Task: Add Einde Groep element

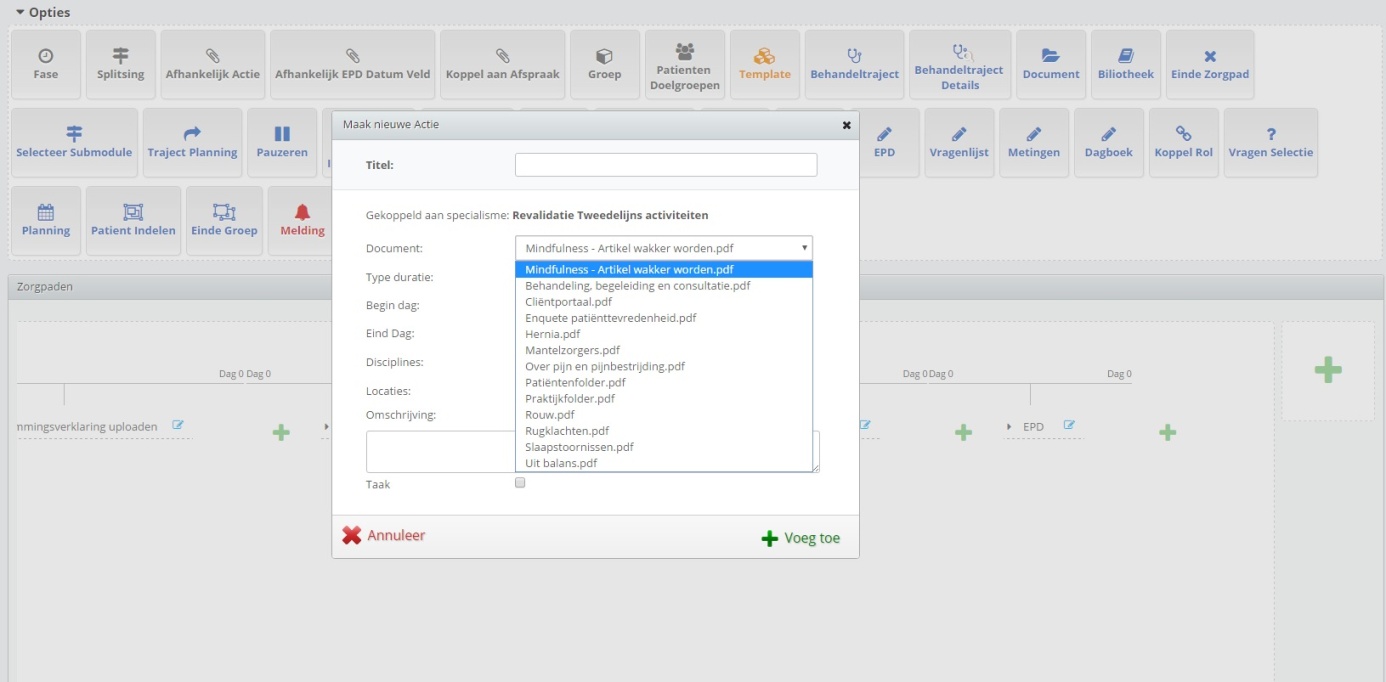Action: click(225, 221)
